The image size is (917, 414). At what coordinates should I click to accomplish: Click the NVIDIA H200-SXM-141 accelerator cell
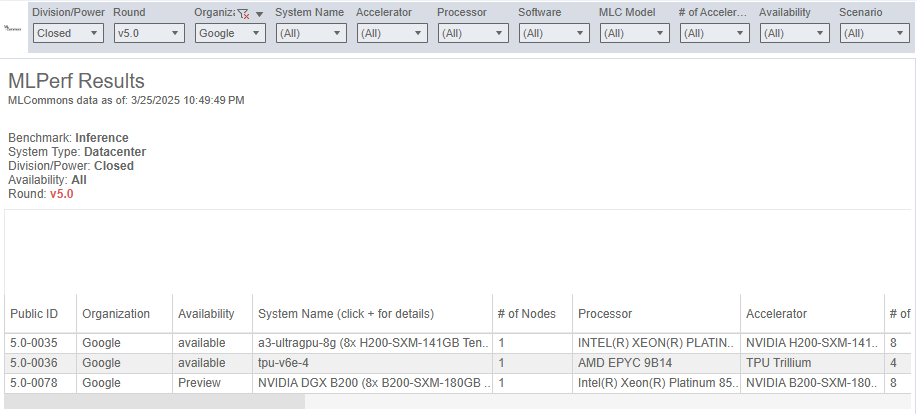[x=812, y=343]
